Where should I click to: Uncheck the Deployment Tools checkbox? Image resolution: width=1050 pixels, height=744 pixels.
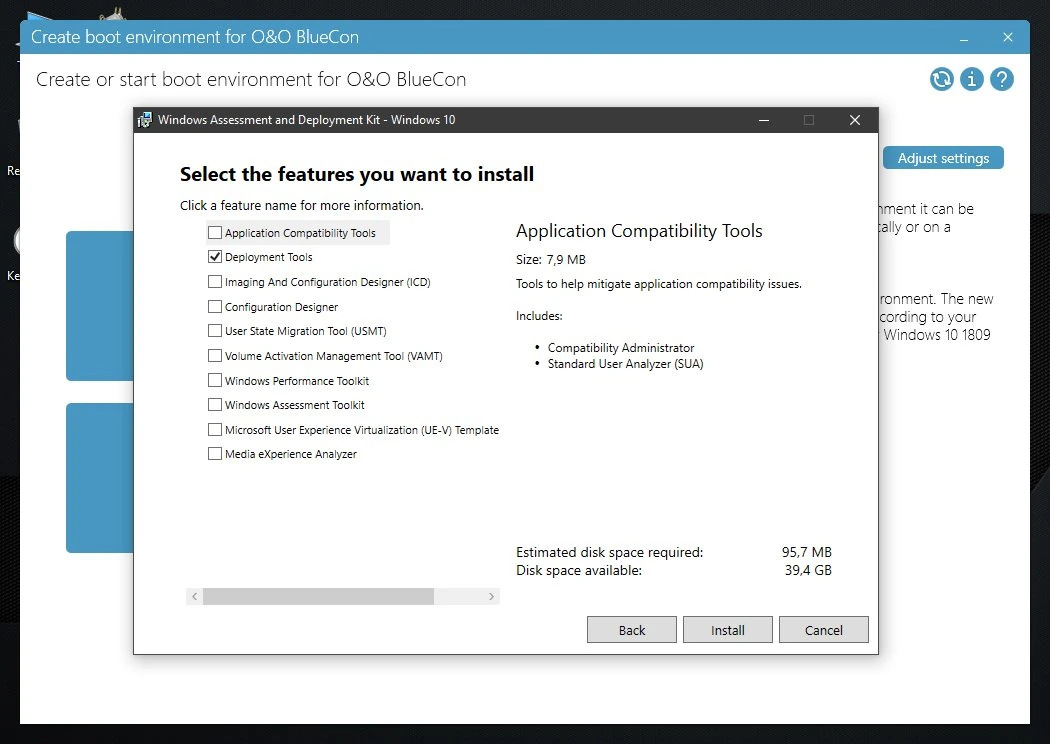coord(215,256)
